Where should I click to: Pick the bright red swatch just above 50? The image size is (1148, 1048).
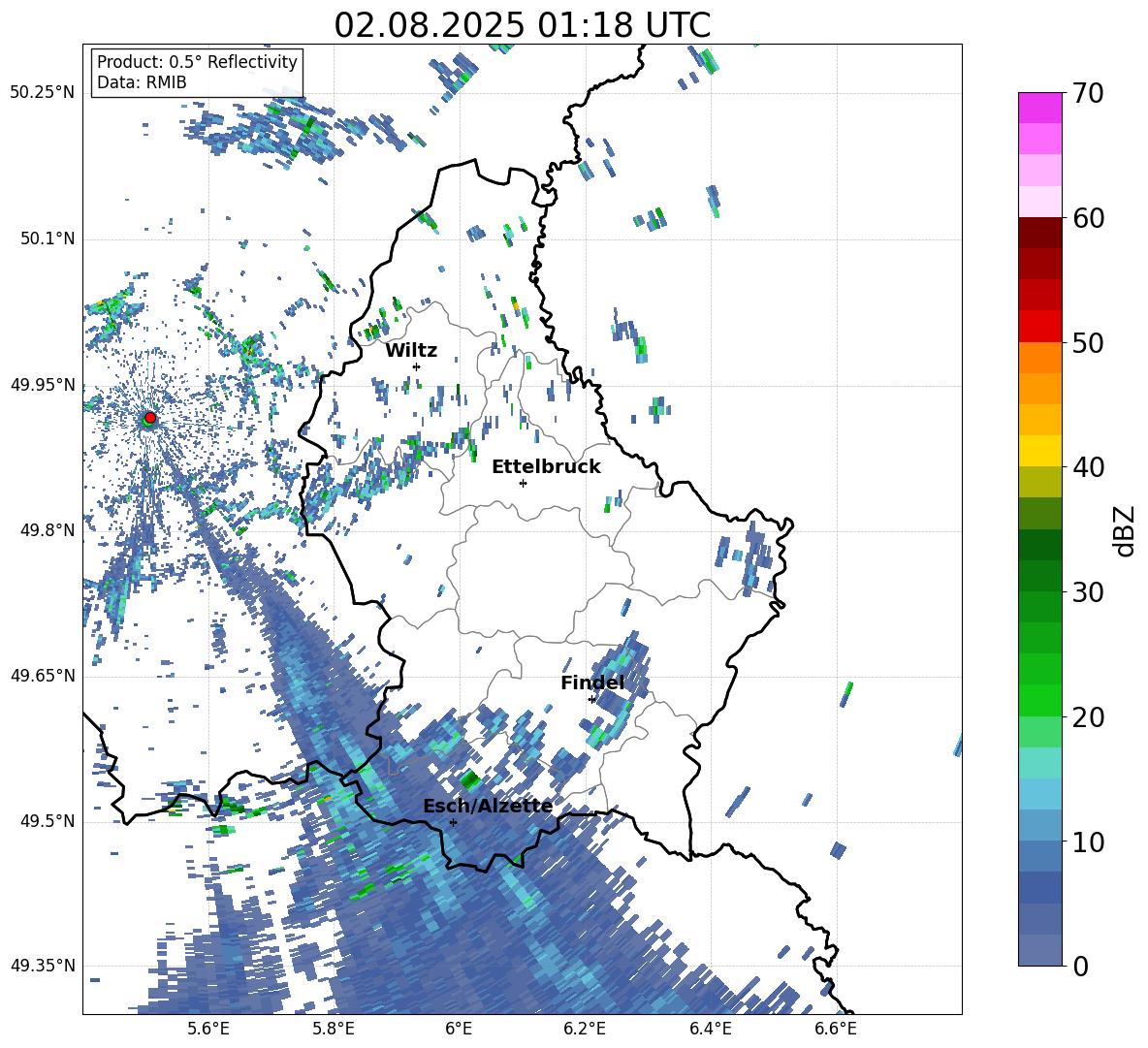pos(1039,326)
